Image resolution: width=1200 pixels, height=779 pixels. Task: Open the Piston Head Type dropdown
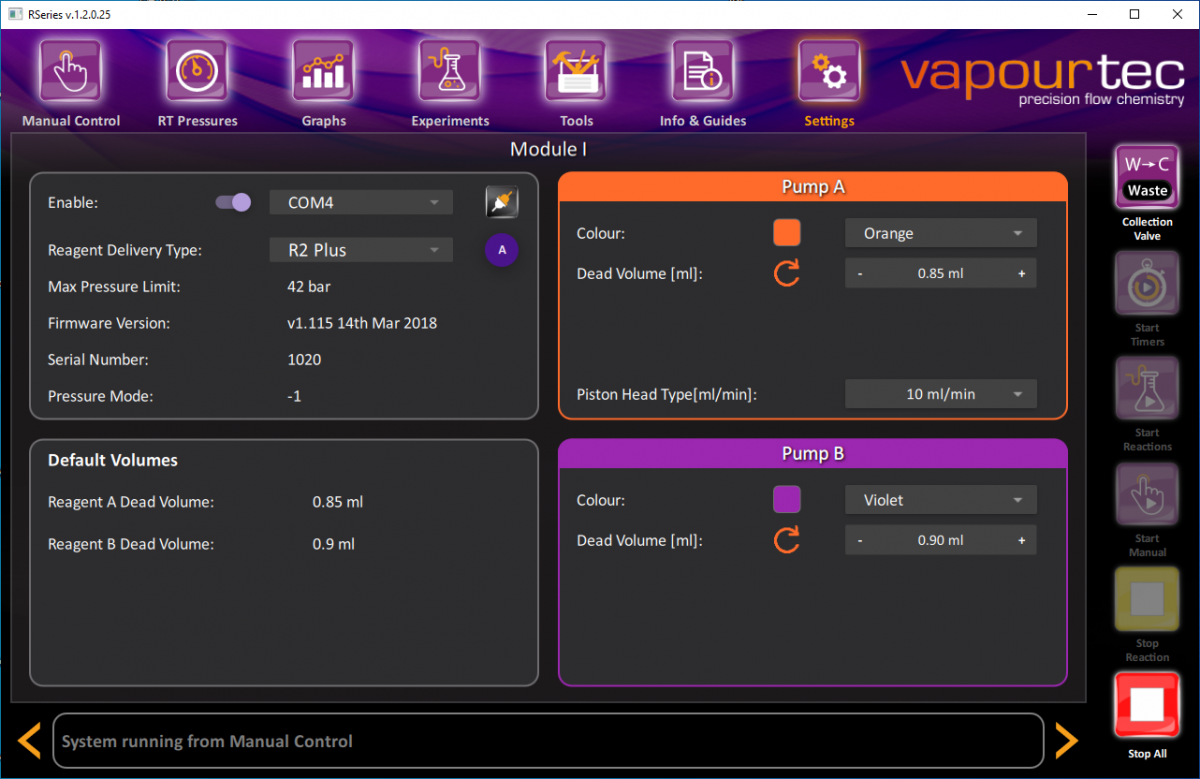[x=940, y=393]
